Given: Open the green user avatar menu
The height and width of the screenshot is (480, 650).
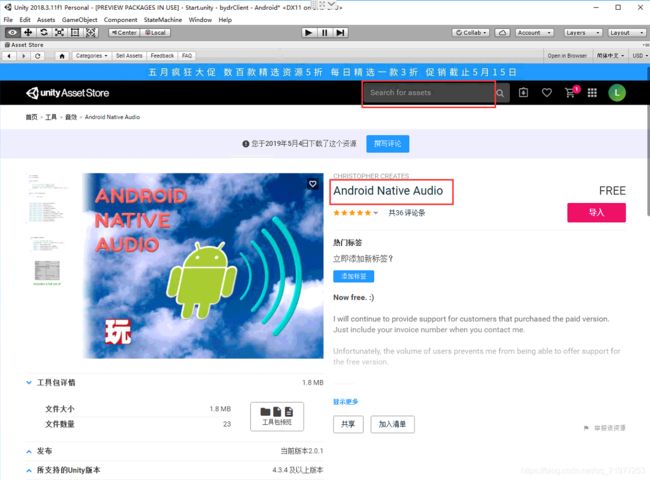Looking at the screenshot, I should [x=617, y=93].
